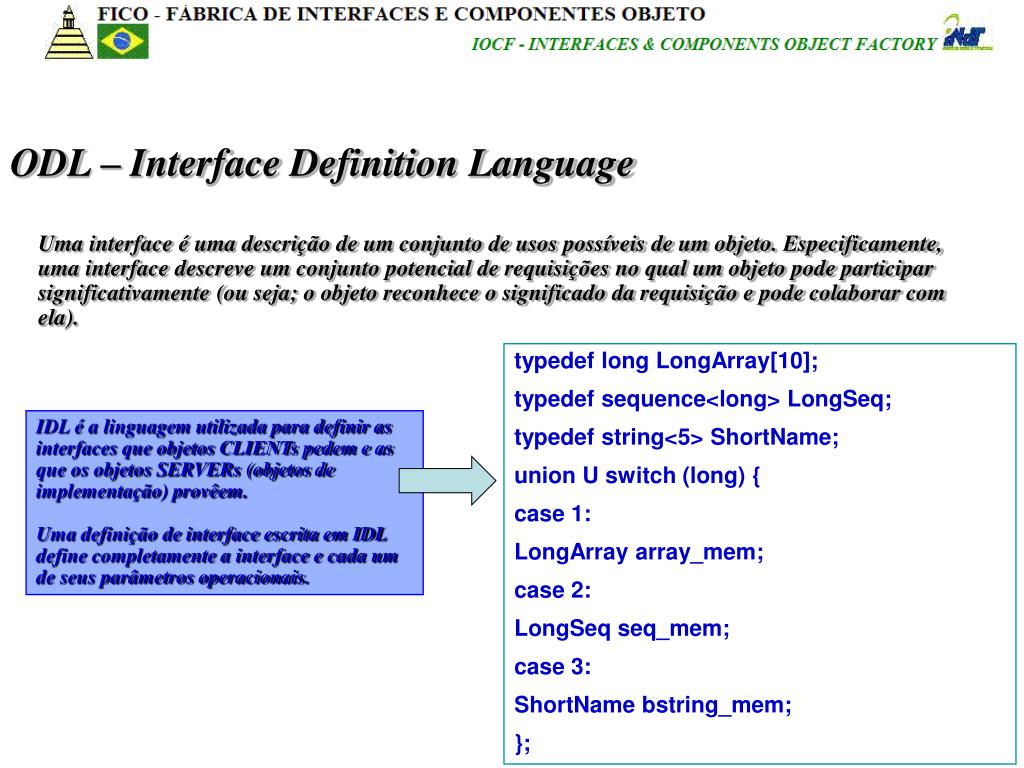The height and width of the screenshot is (768, 1024).
Task: Click code line 'LongArray array_mem;'
Action: click(x=639, y=552)
